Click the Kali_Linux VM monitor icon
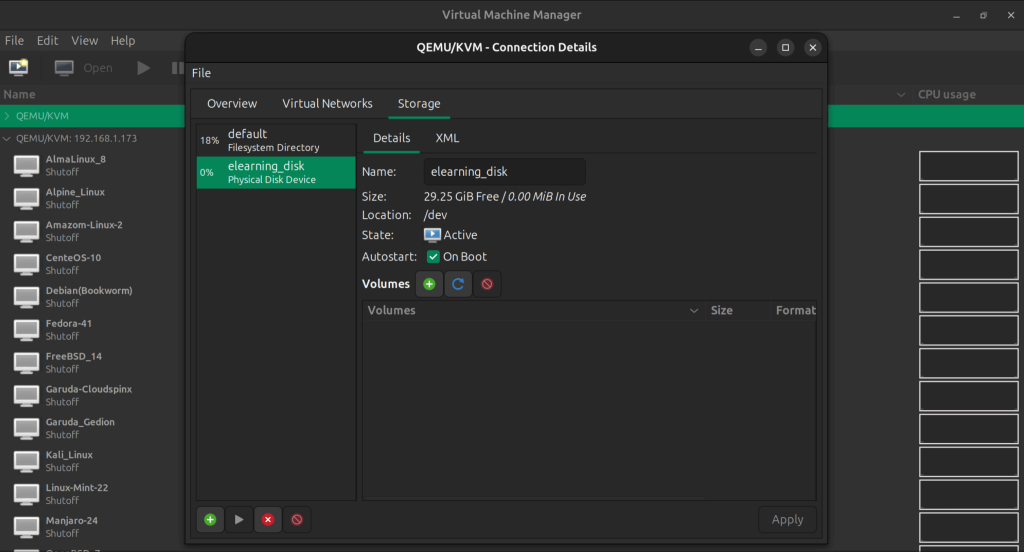 pyautogui.click(x=26, y=462)
